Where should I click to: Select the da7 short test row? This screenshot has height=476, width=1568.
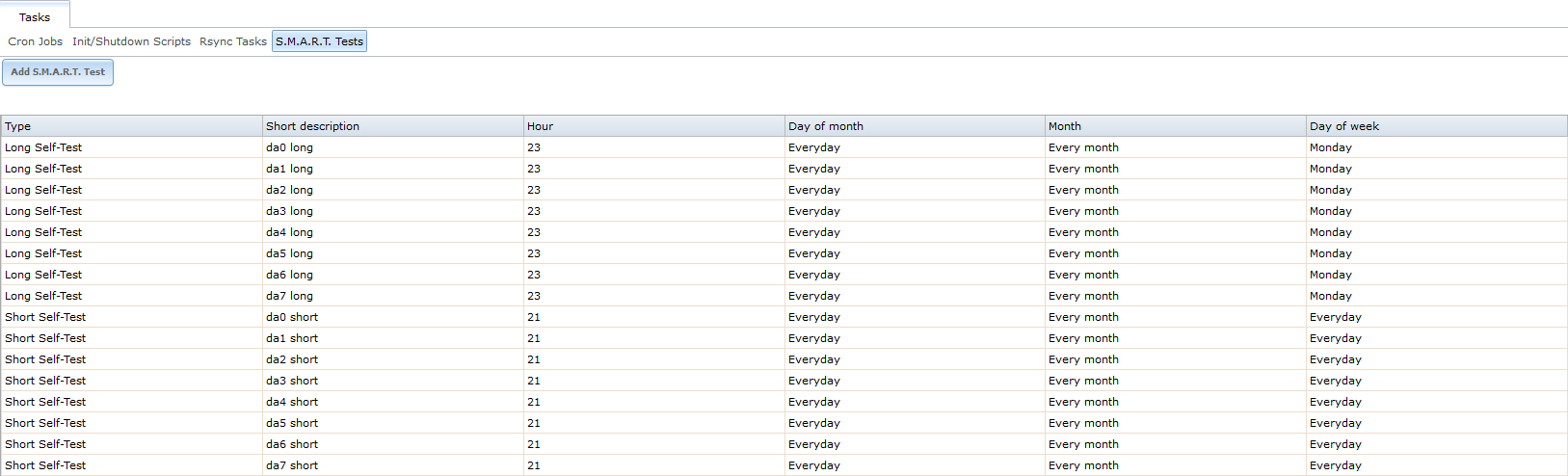click(784, 465)
